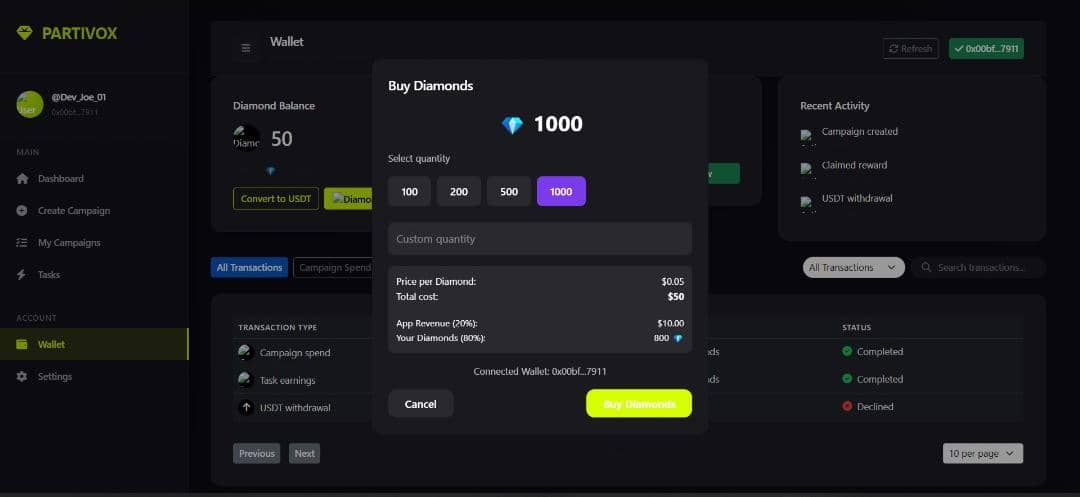Click the Settings gear icon
This screenshot has width=1080, height=497.
(x=22, y=377)
